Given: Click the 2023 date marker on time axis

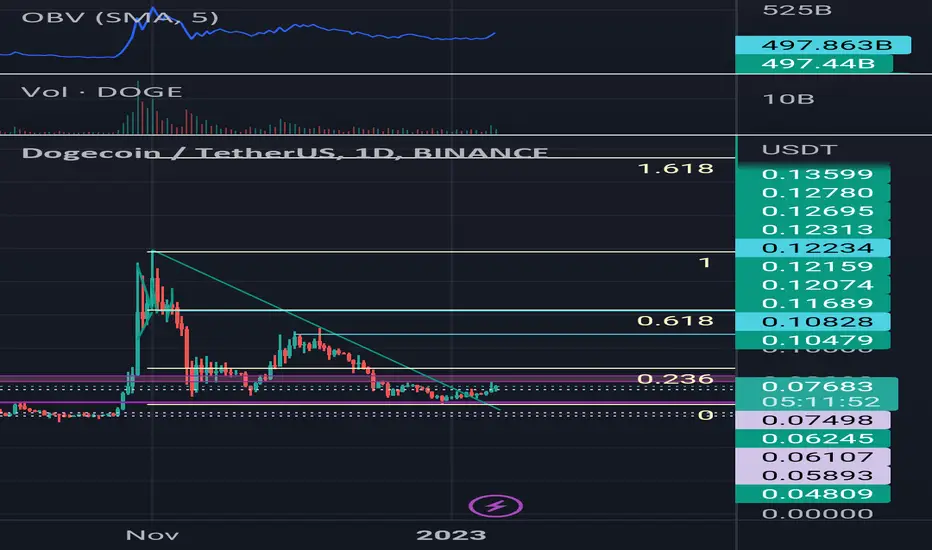Looking at the screenshot, I should click(x=451, y=535).
